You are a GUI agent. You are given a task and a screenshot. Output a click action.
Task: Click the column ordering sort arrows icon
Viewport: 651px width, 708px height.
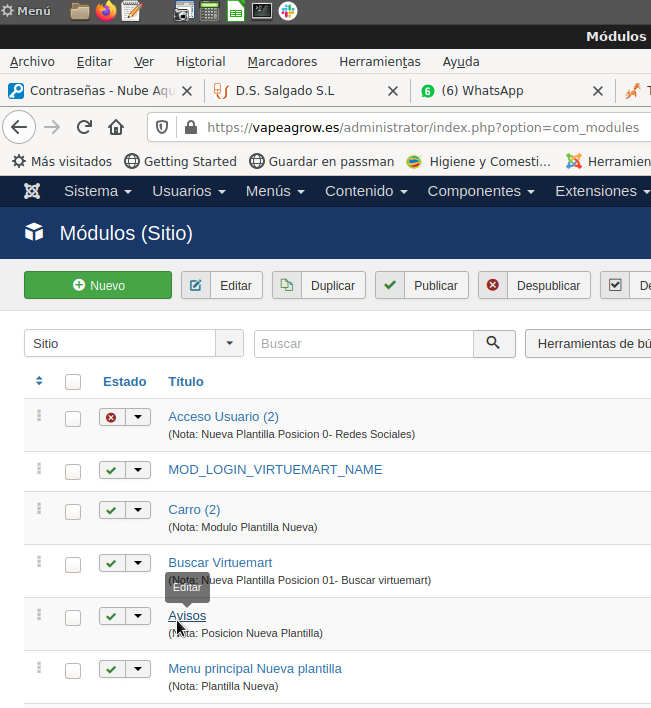39,381
